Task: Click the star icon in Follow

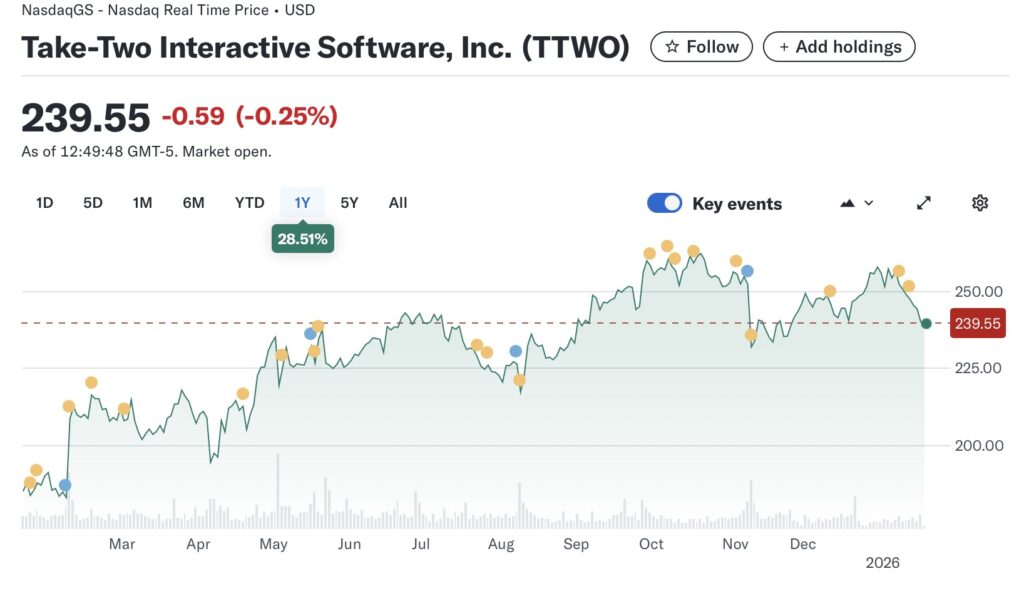Action: pyautogui.click(x=672, y=47)
